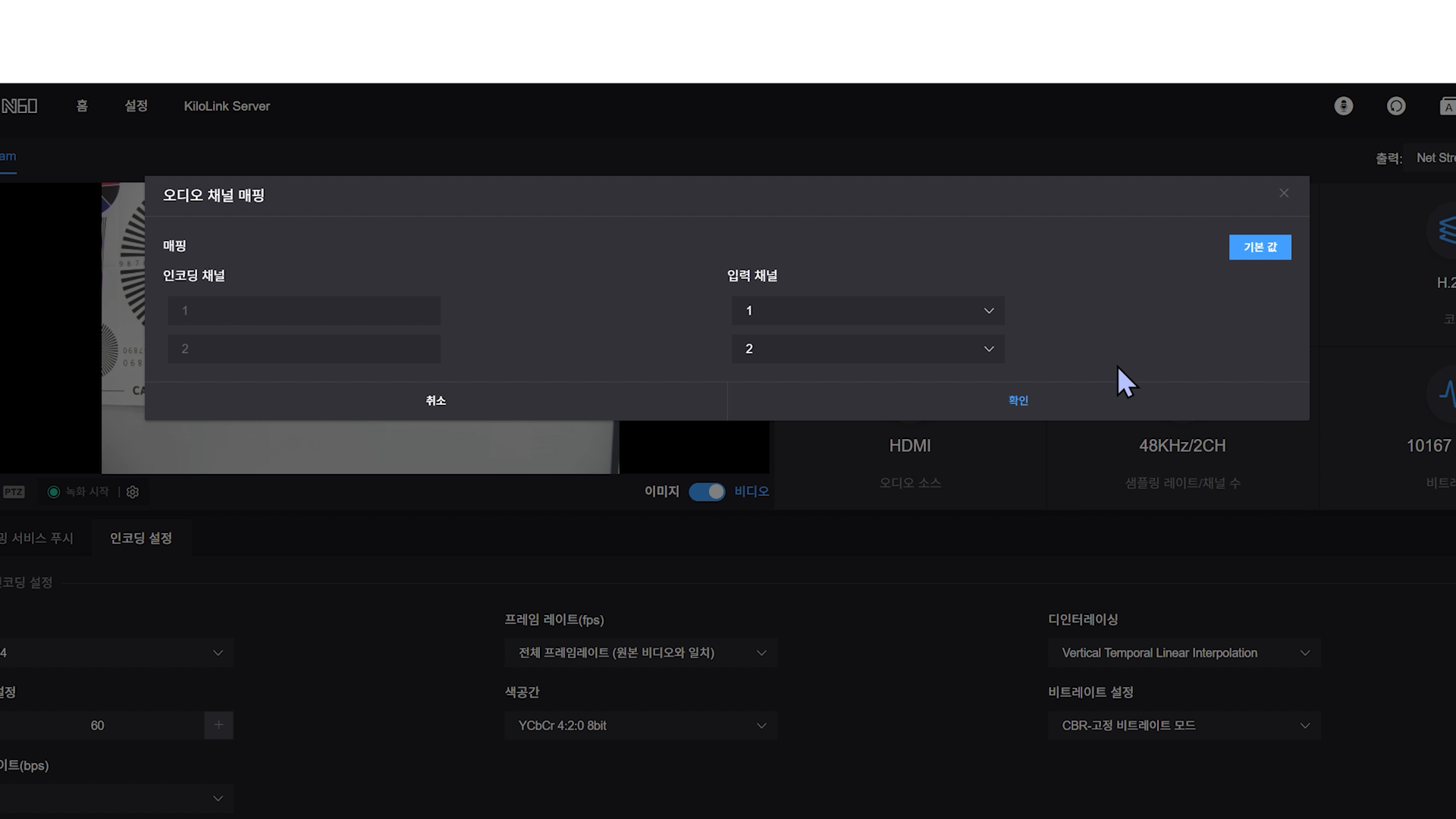Click the plus stepper next to 60
This screenshot has width=1456, height=819.
218,725
